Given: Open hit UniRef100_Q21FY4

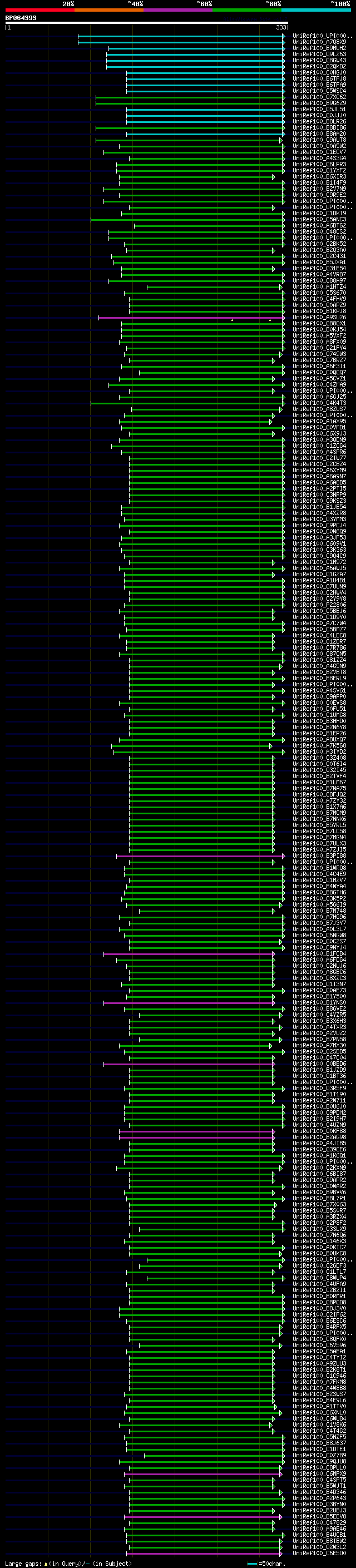Looking at the screenshot, I should click(x=319, y=348).
